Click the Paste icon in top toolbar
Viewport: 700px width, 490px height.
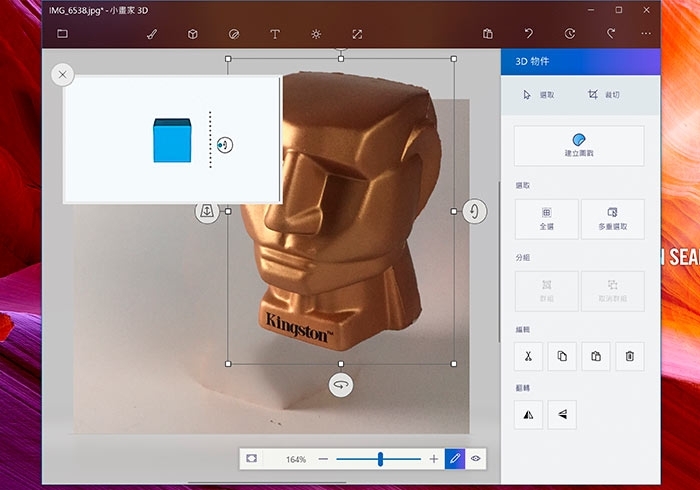pyautogui.click(x=488, y=34)
